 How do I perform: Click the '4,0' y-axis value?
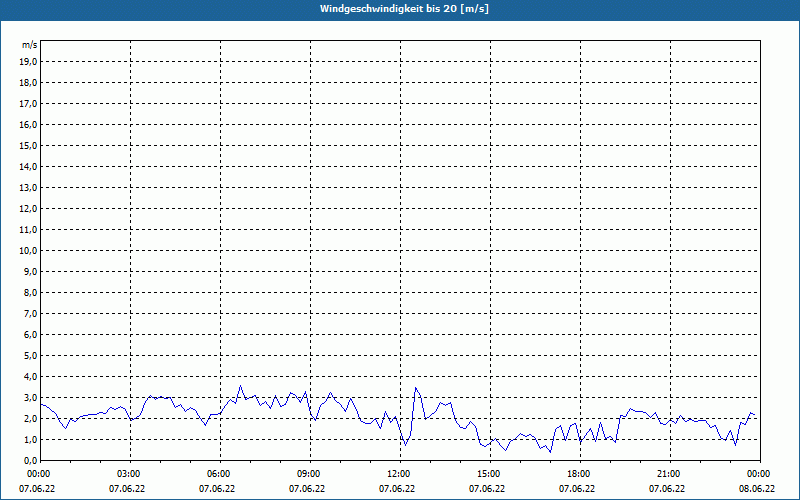click(x=30, y=377)
